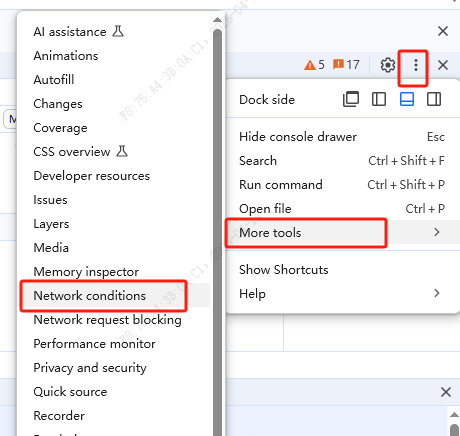Choose Search in DevTools menu
Image resolution: width=460 pixels, height=436 pixels.
pos(343,161)
